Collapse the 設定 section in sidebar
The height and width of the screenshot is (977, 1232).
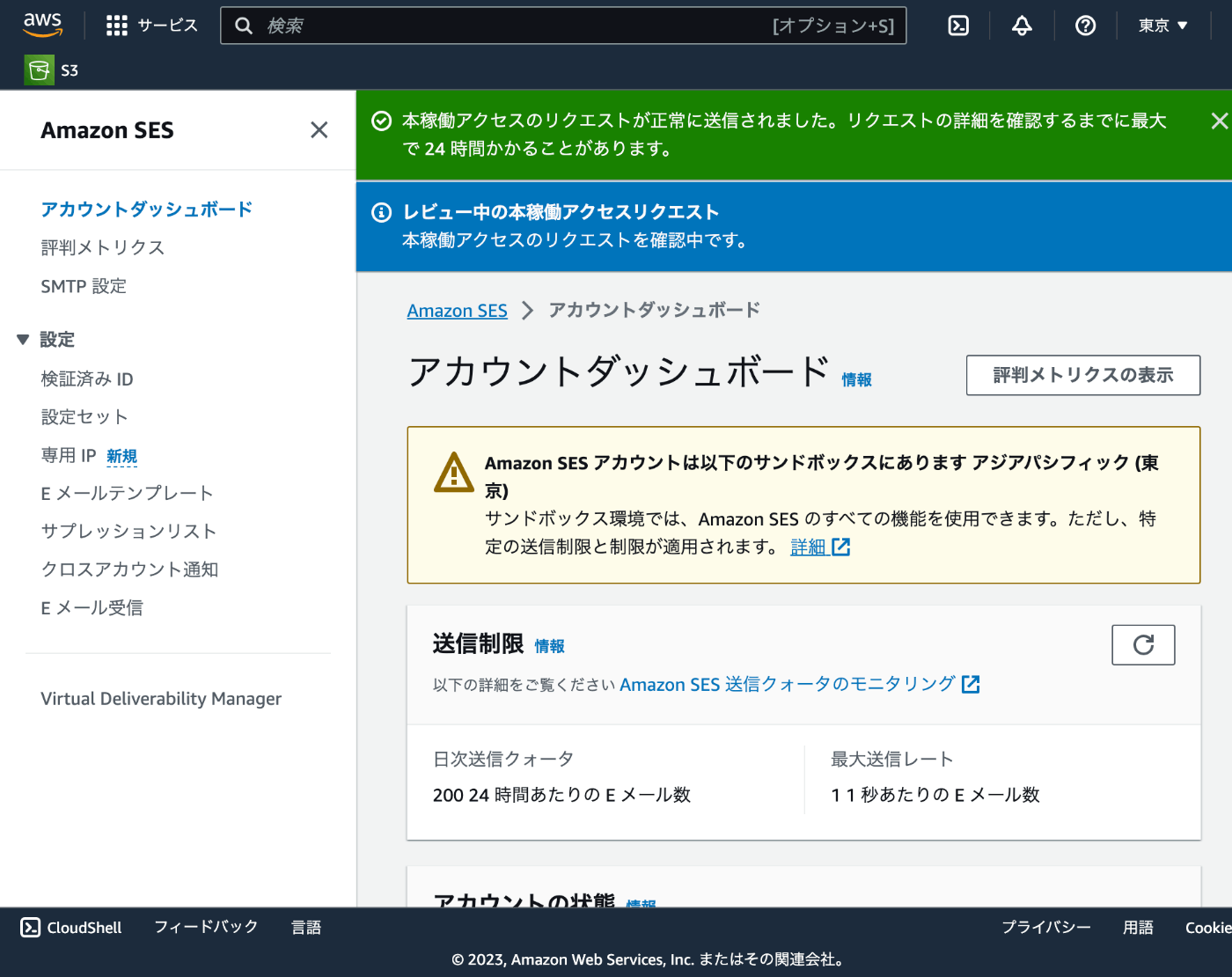pyautogui.click(x=23, y=340)
